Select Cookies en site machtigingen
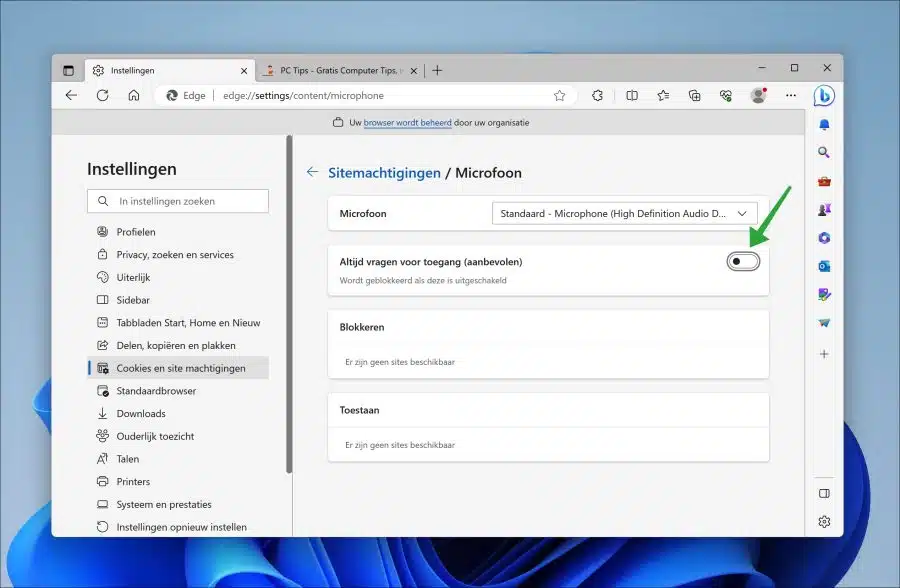 (x=178, y=368)
